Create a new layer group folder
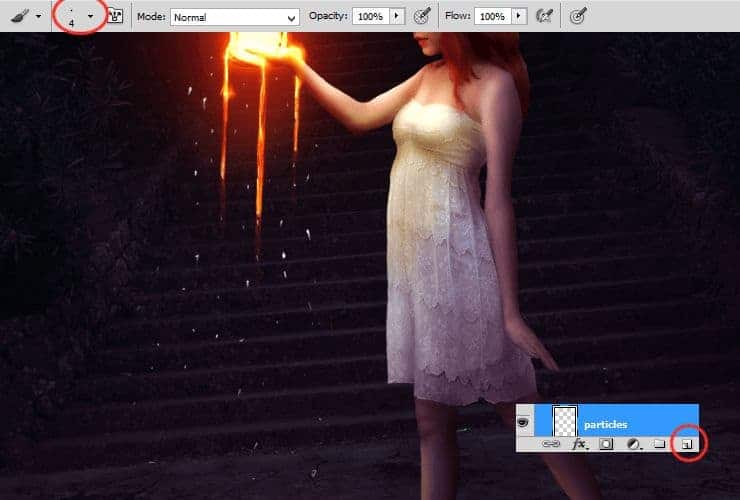Screen dimensions: 740x500 [659, 444]
